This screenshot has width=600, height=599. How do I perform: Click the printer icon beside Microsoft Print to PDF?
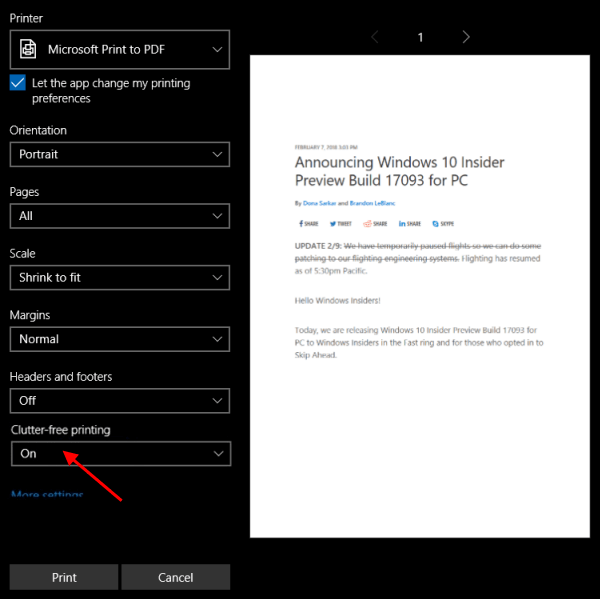tap(28, 49)
